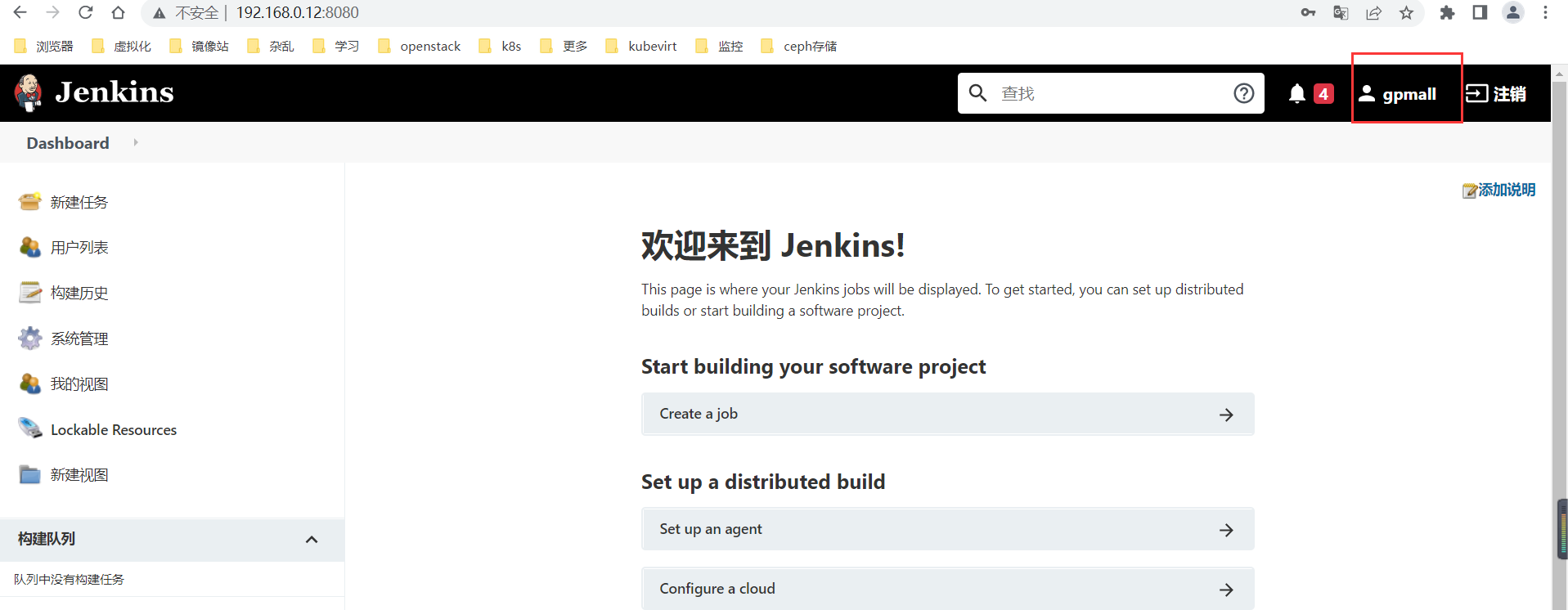Viewport: 1568px width, 610px height.
Task: Click the 添加说明 edit note icon
Action: 1470,191
